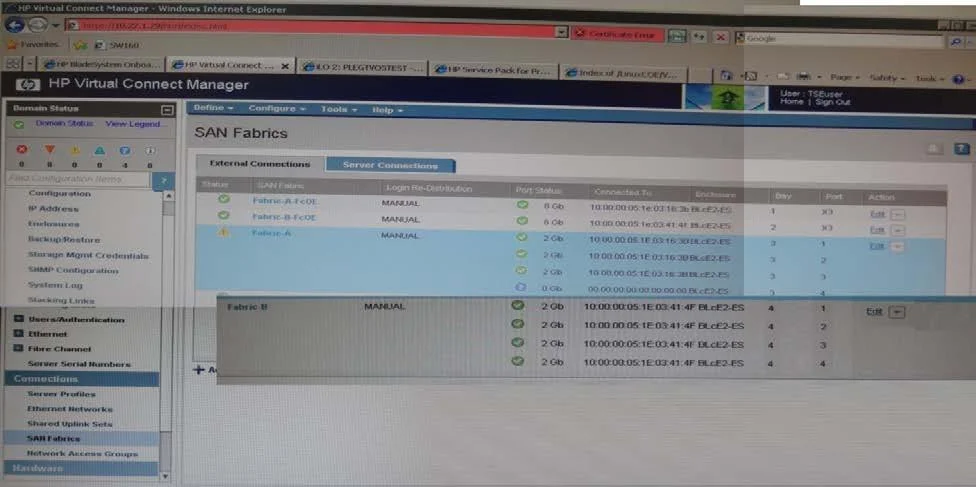Image resolution: width=976 pixels, height=487 pixels.
Task: Click the printer icon in IE command bar
Action: [x=804, y=77]
